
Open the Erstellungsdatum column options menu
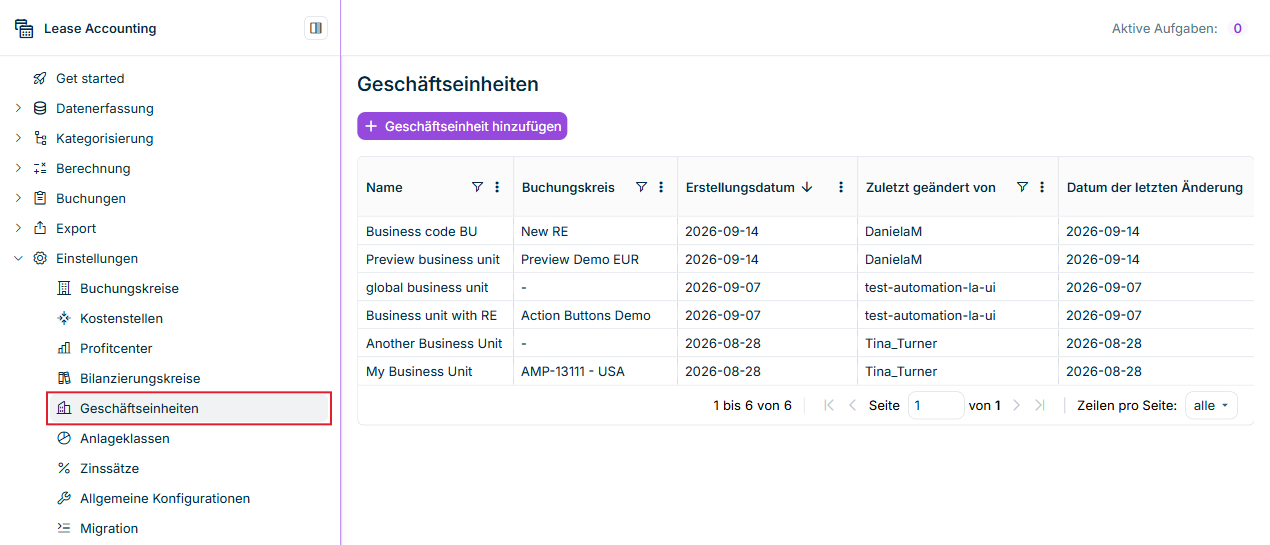841,187
